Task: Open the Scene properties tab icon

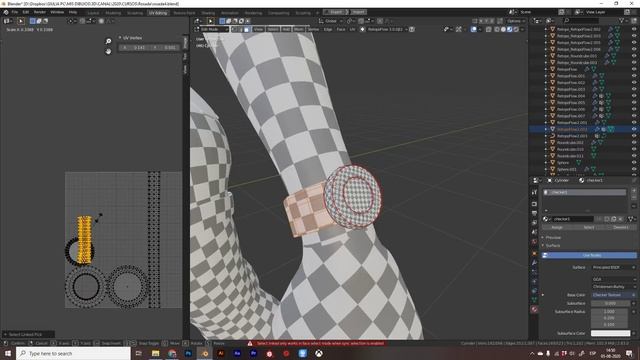Action: point(534,232)
